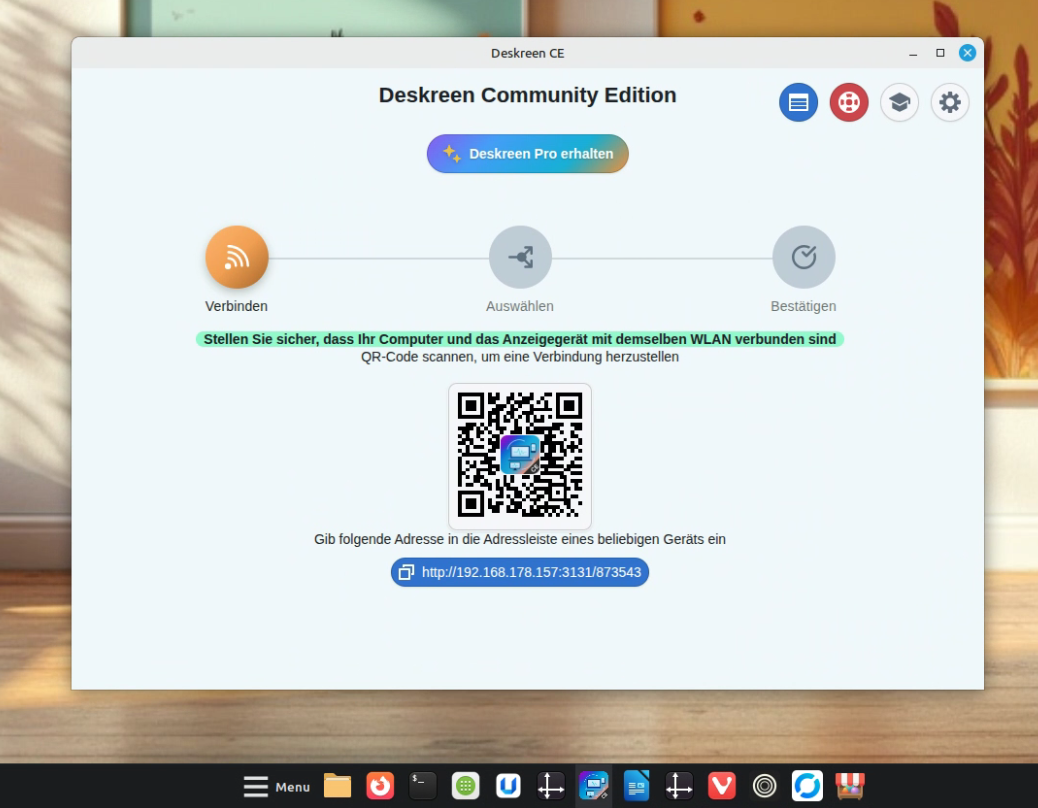Launch the Vivaldi browser from taskbar
This screenshot has width=1038, height=808.
(722, 786)
